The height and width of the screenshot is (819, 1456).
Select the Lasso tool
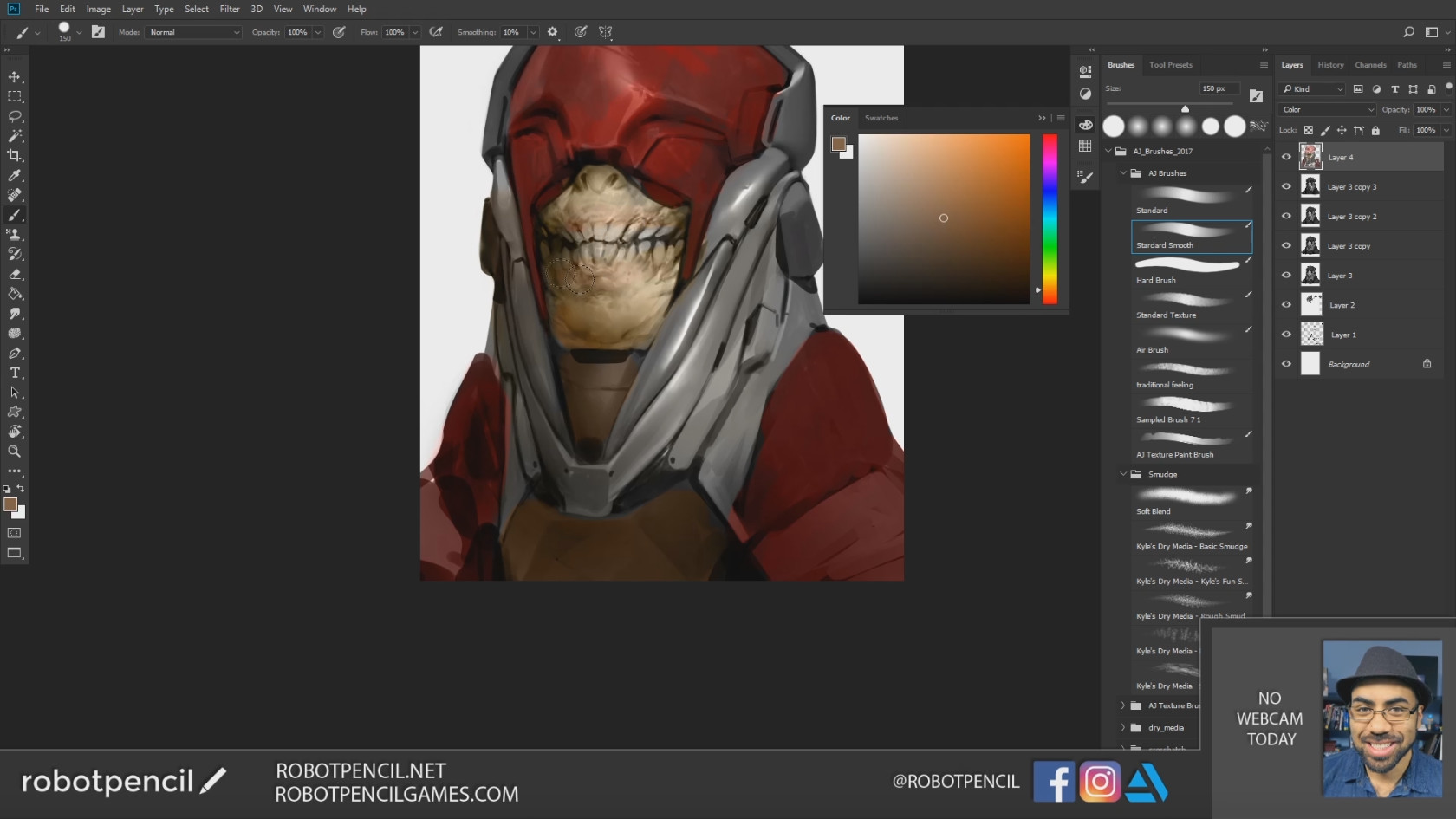[x=15, y=116]
